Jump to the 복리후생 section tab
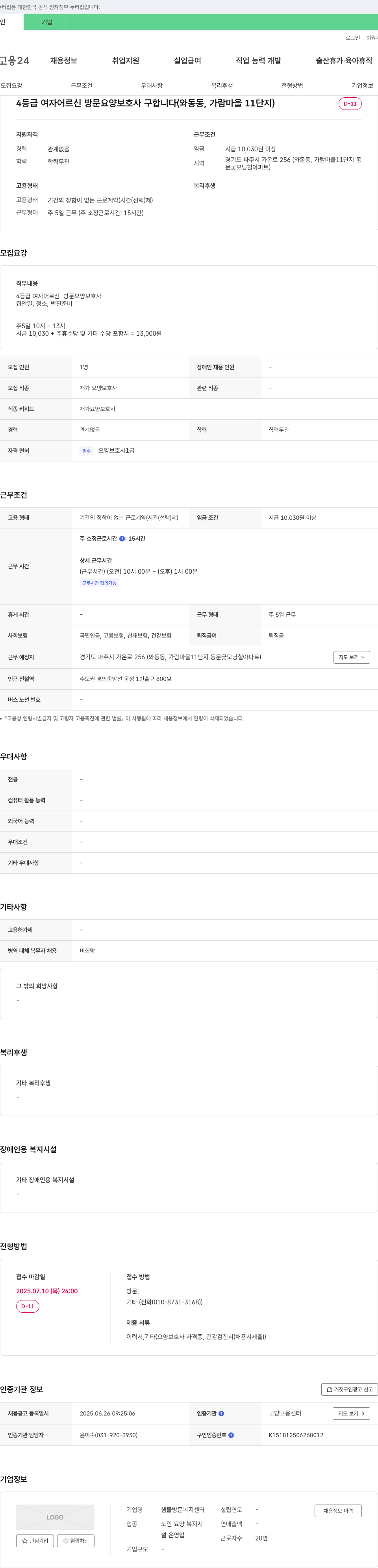 coord(222,86)
